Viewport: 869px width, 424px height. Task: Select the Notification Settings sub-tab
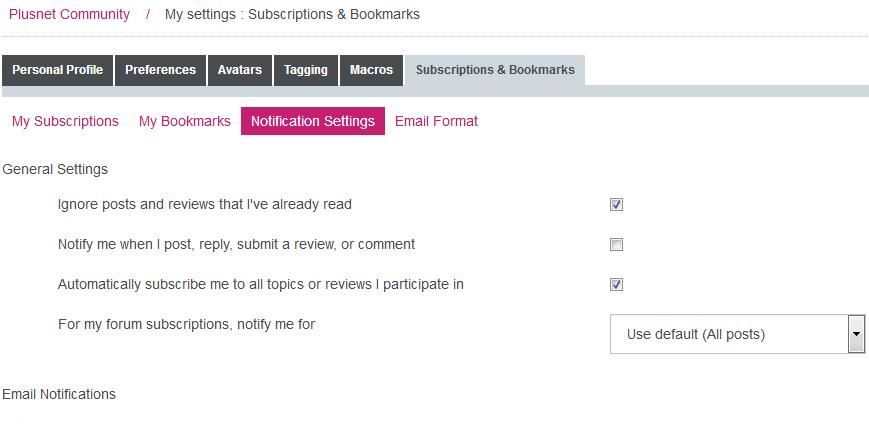313,121
